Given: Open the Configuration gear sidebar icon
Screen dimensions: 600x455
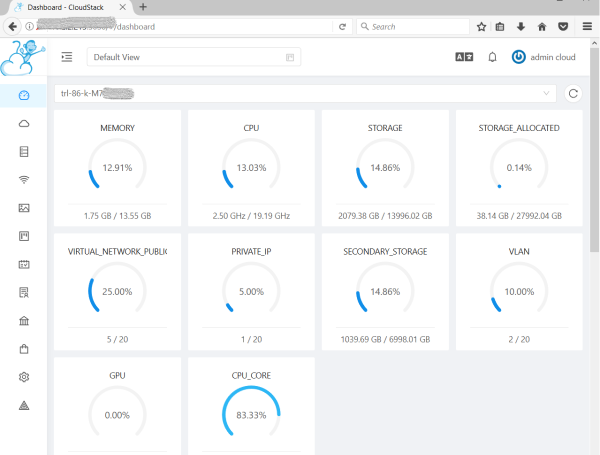Looking at the screenshot, I should (24, 377).
